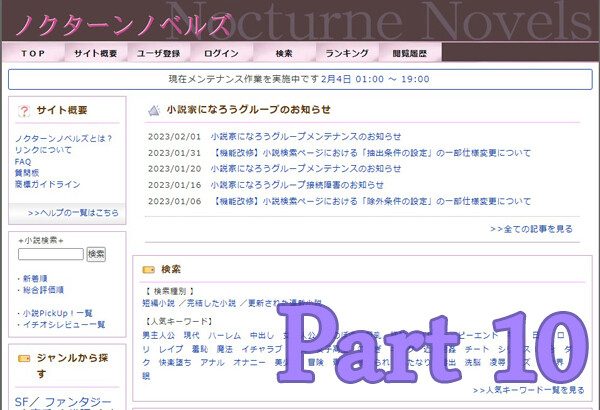600x410 pixels.
Task: Select the 魔法 keyword
Action: pos(225,349)
